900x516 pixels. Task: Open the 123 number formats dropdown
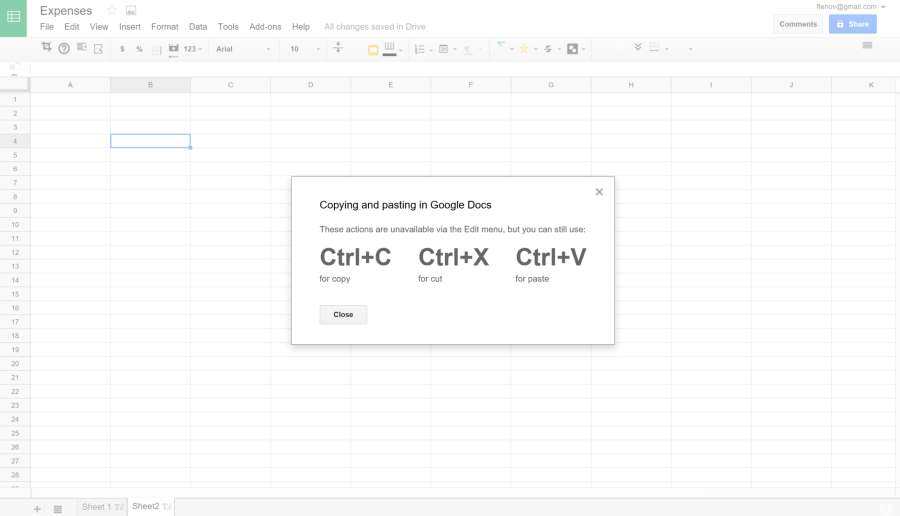192,49
